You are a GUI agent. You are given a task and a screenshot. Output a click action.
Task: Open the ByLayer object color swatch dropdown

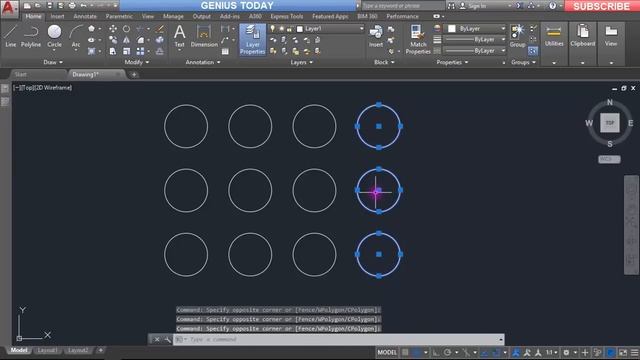pyautogui.click(x=476, y=29)
